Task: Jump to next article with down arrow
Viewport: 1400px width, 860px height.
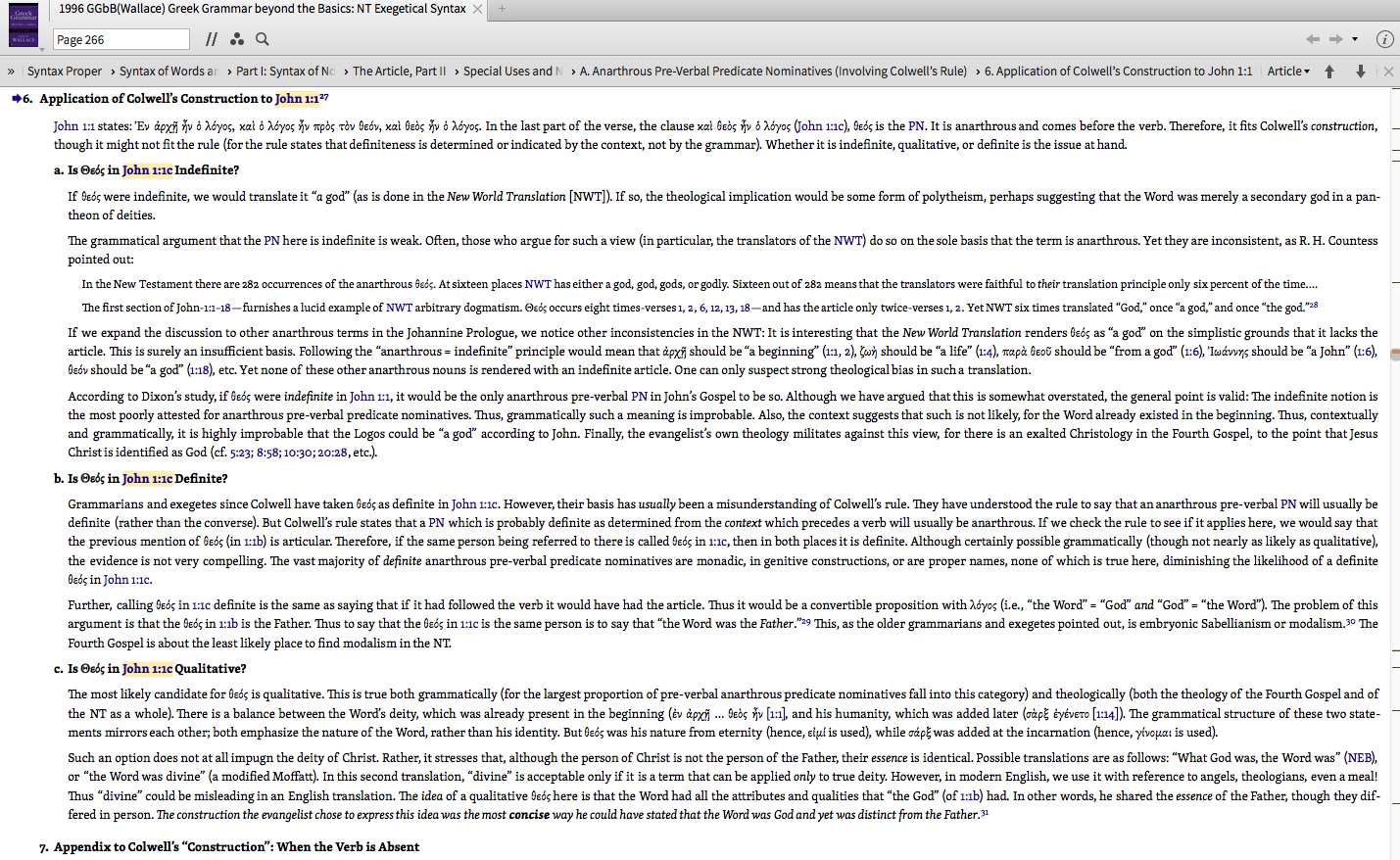Action: [x=1361, y=72]
